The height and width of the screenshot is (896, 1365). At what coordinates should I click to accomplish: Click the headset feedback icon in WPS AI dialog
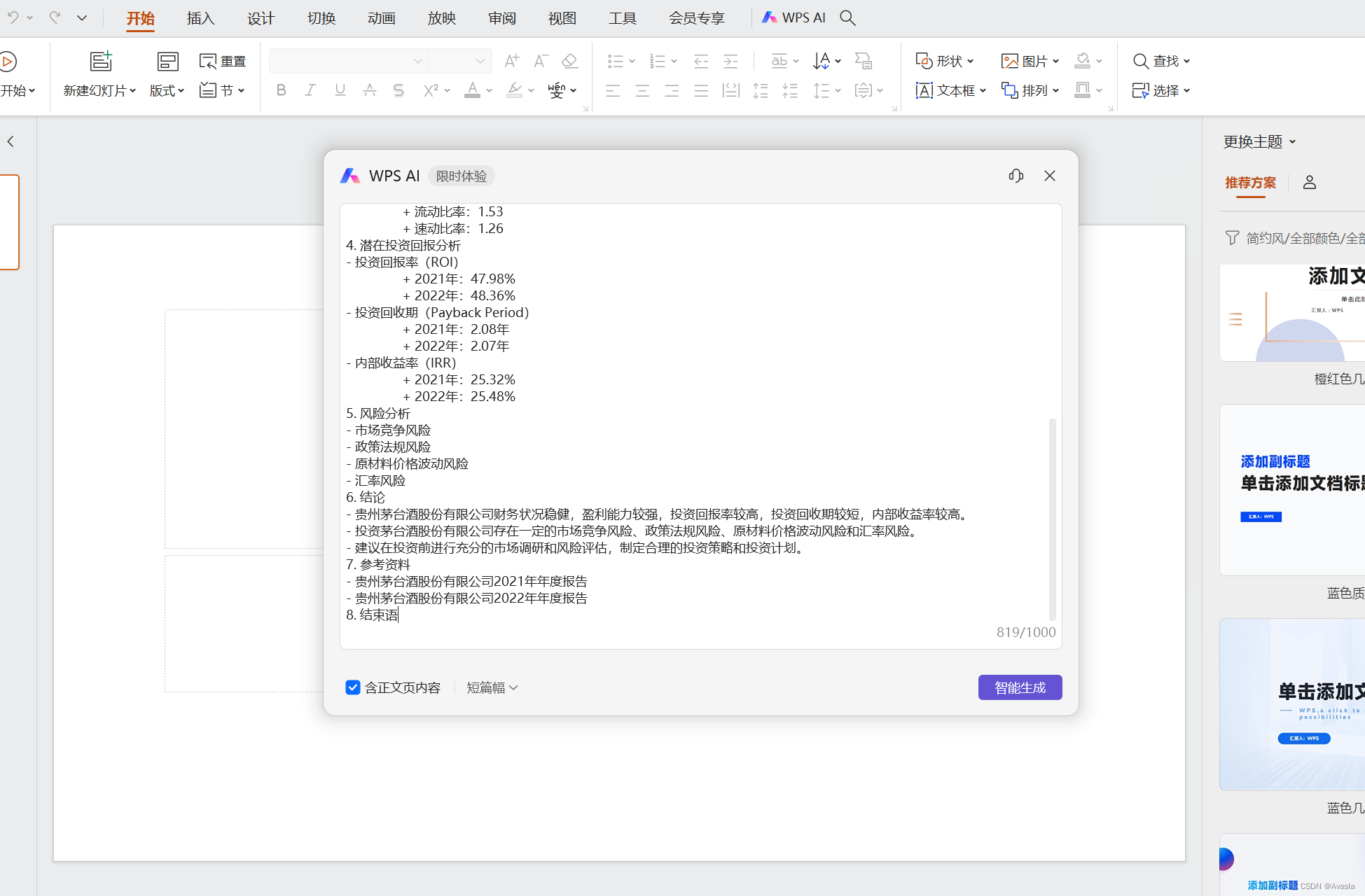click(x=1016, y=176)
